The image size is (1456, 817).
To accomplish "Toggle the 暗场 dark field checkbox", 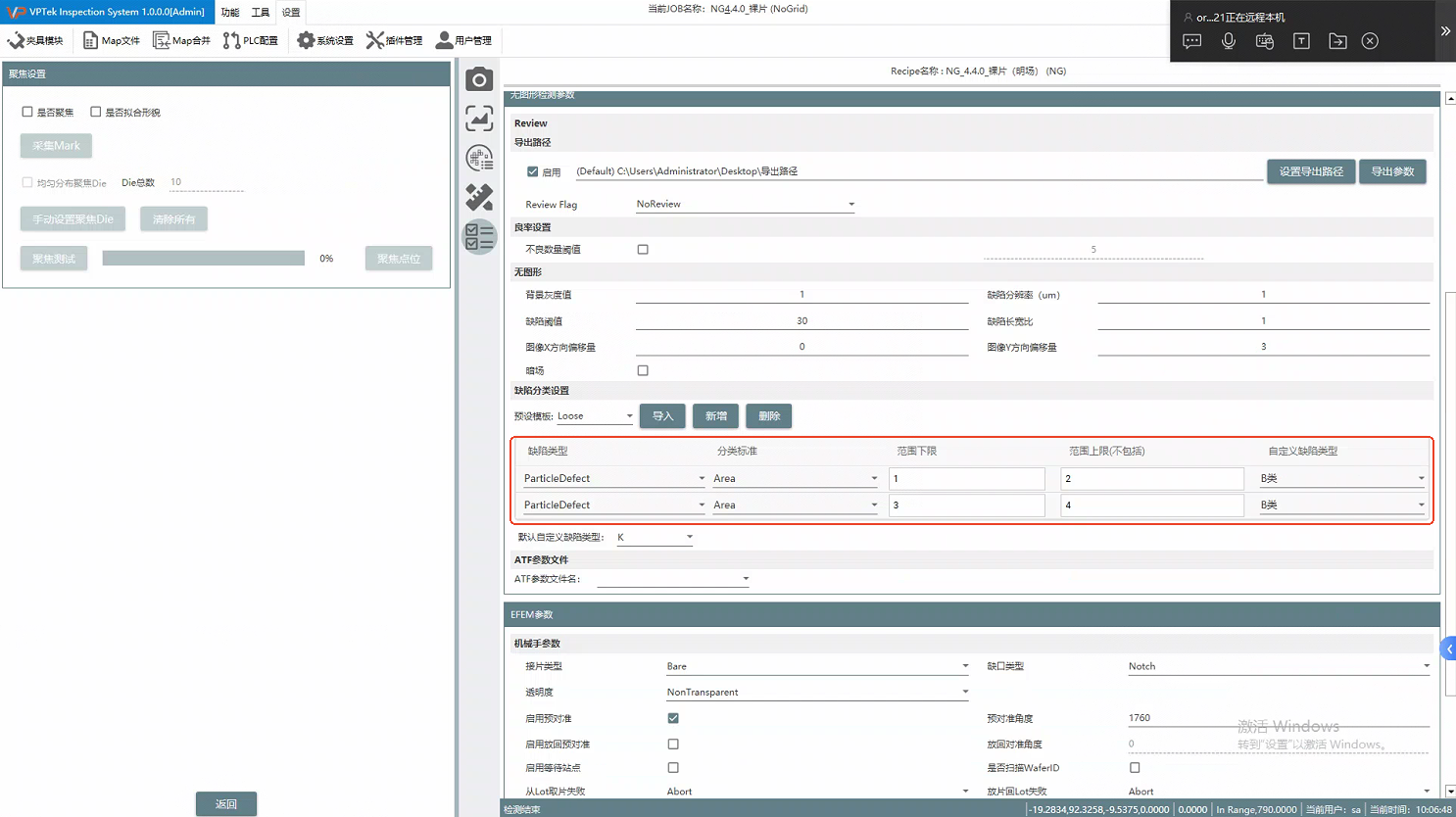I will (643, 370).
